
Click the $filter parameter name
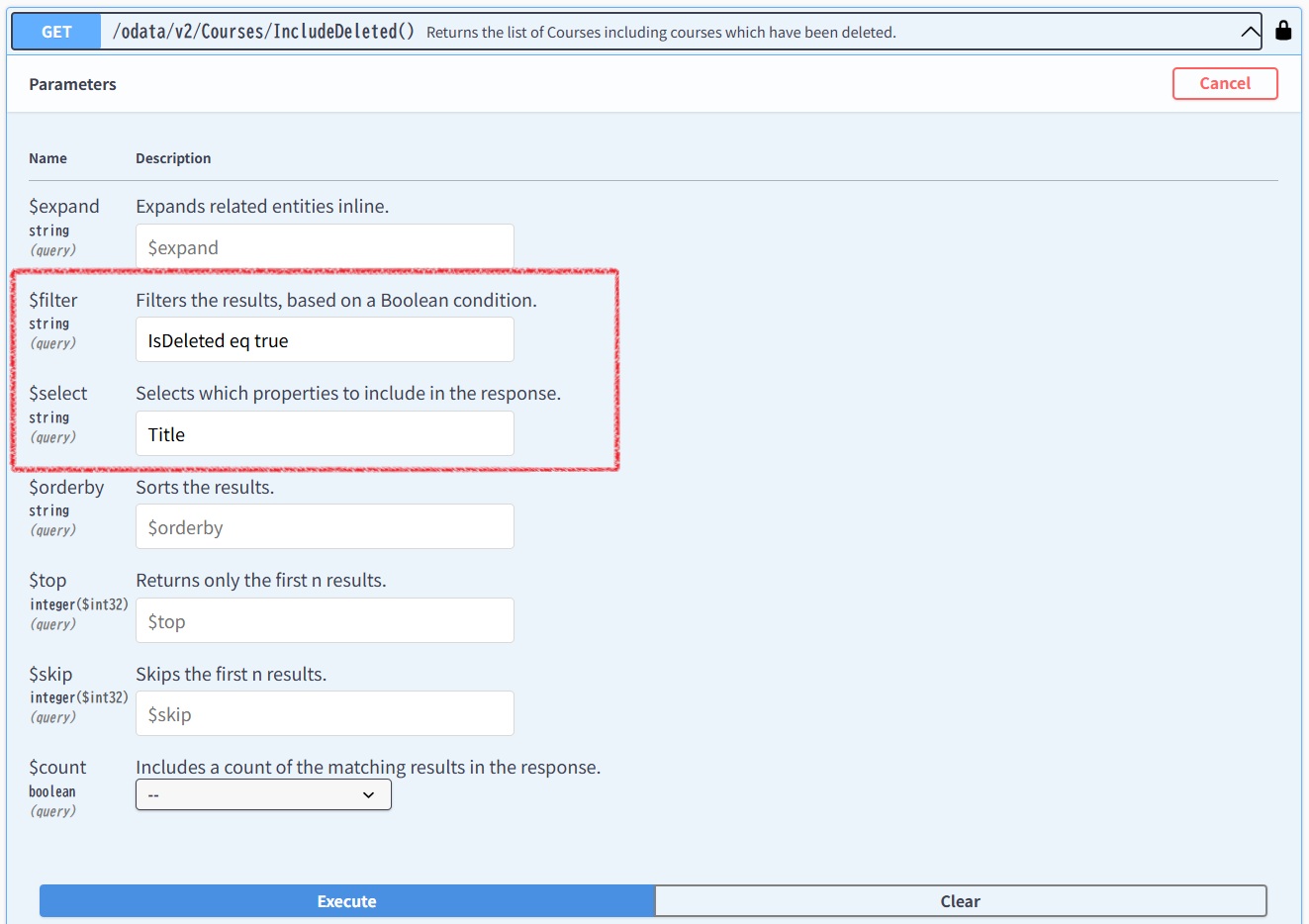tap(53, 300)
